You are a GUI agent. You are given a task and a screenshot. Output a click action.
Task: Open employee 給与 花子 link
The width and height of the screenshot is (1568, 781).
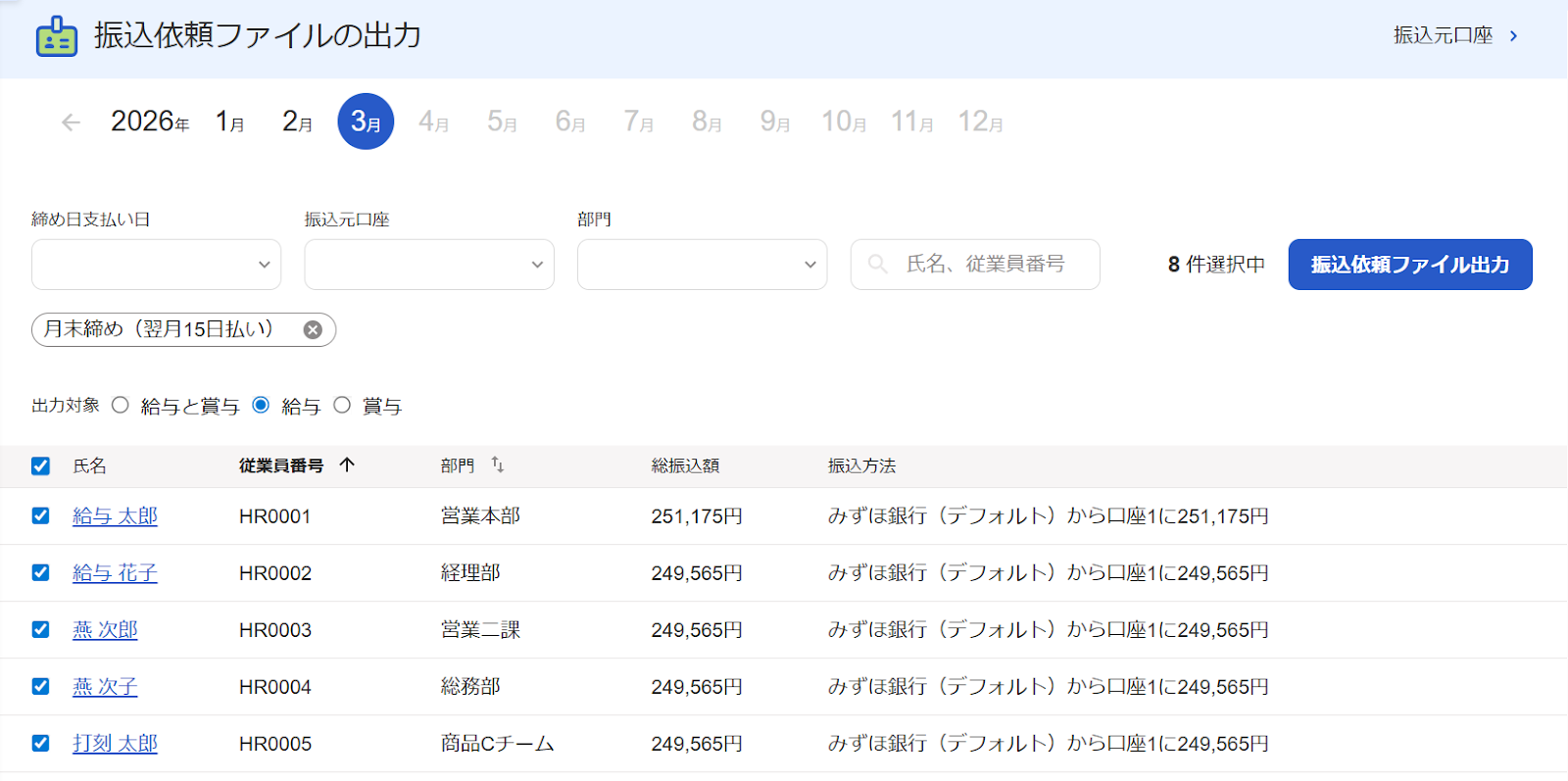tap(115, 572)
